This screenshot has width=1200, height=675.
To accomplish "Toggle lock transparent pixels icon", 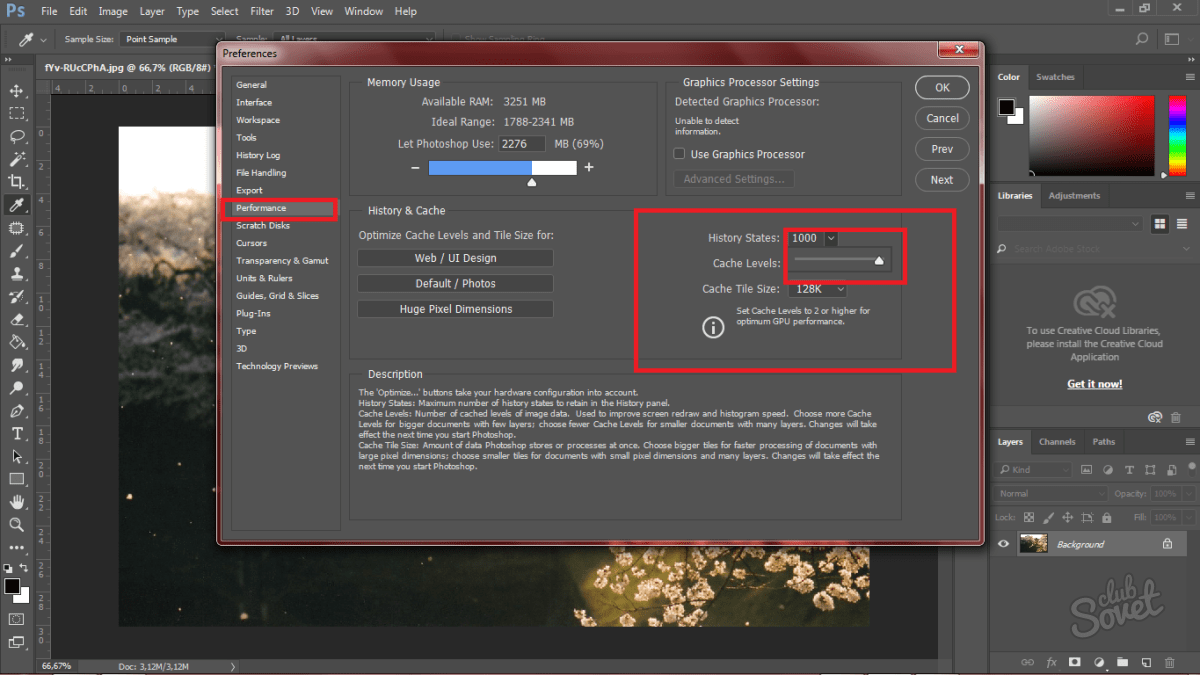I will click(x=1029, y=517).
